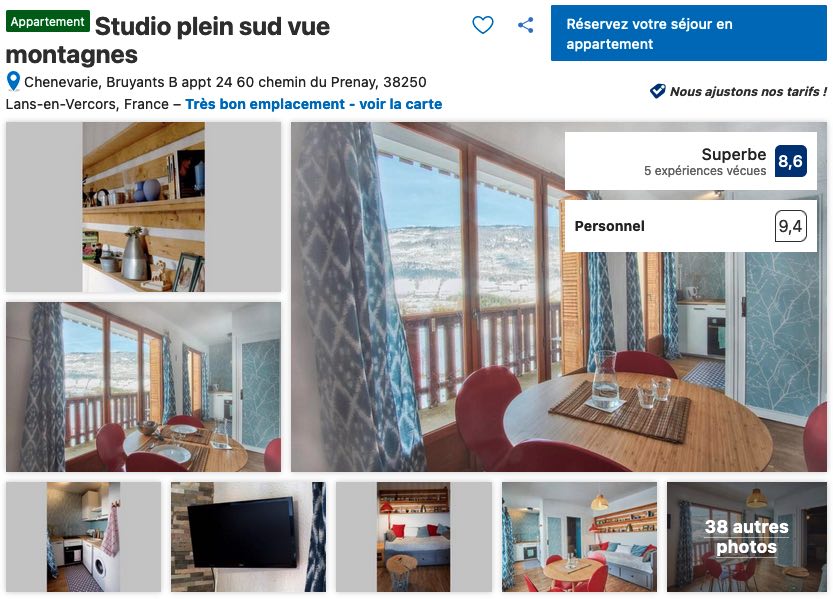Open the wooden shelves photo thumbnail
This screenshot has width=833, height=599.
pos(143,207)
